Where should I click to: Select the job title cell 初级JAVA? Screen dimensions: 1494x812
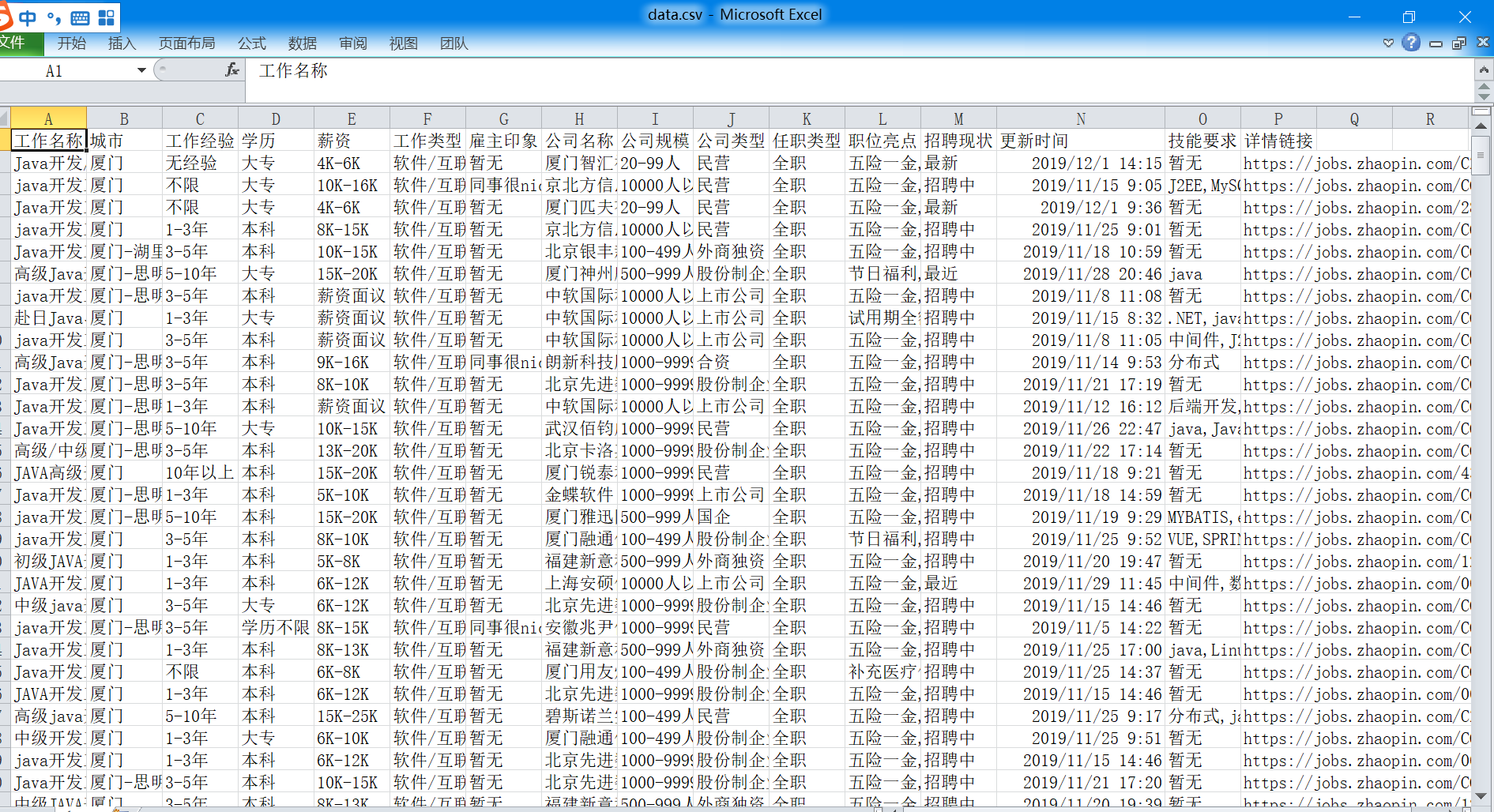48,561
